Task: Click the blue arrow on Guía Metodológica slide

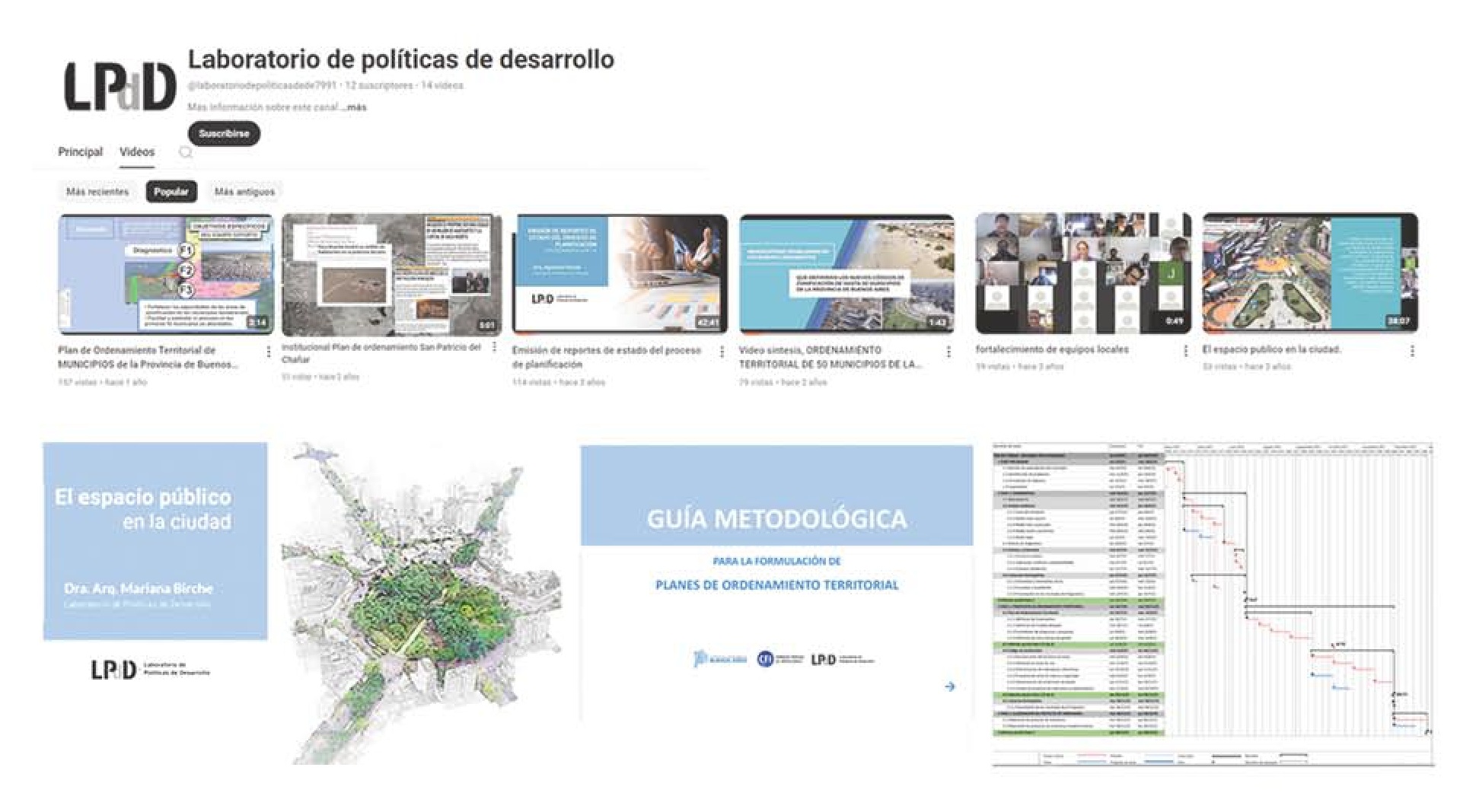Action: point(949,686)
